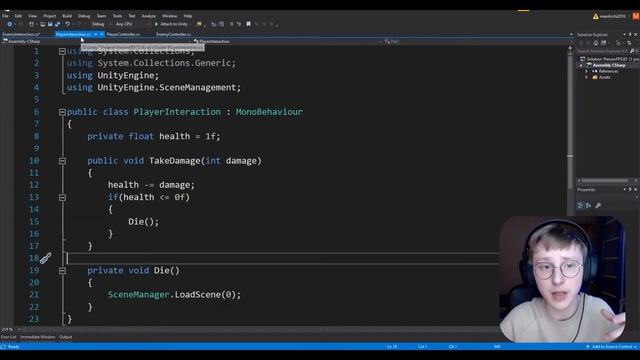Screen dimensions: 640x360
Task: Collapse the Assembly-CSharp project node
Action: click(x=581, y=65)
